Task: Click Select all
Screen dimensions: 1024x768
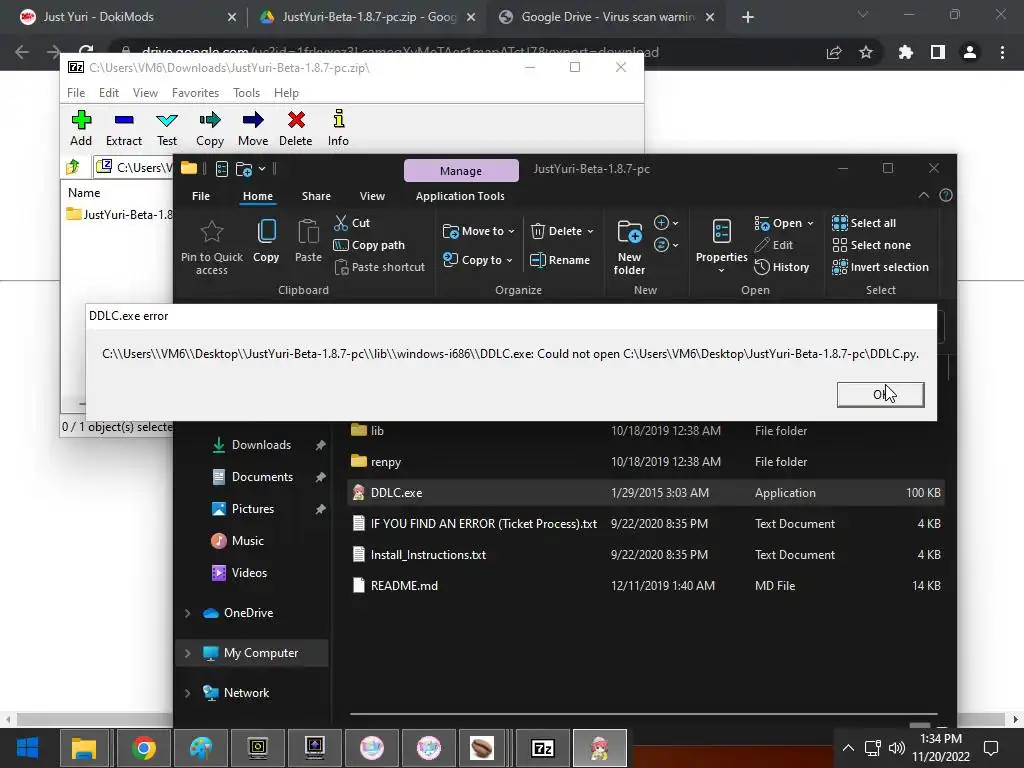Action: [x=863, y=223]
